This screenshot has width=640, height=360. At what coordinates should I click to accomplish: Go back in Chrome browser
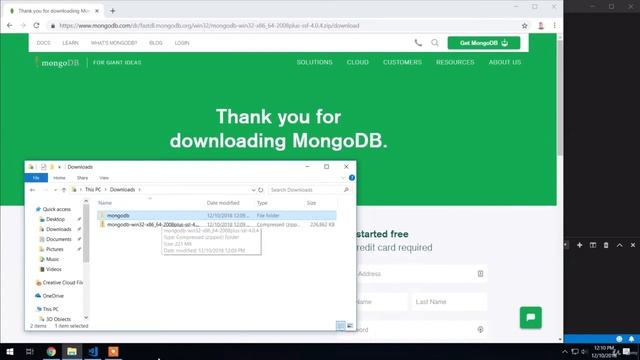[x=10, y=25]
